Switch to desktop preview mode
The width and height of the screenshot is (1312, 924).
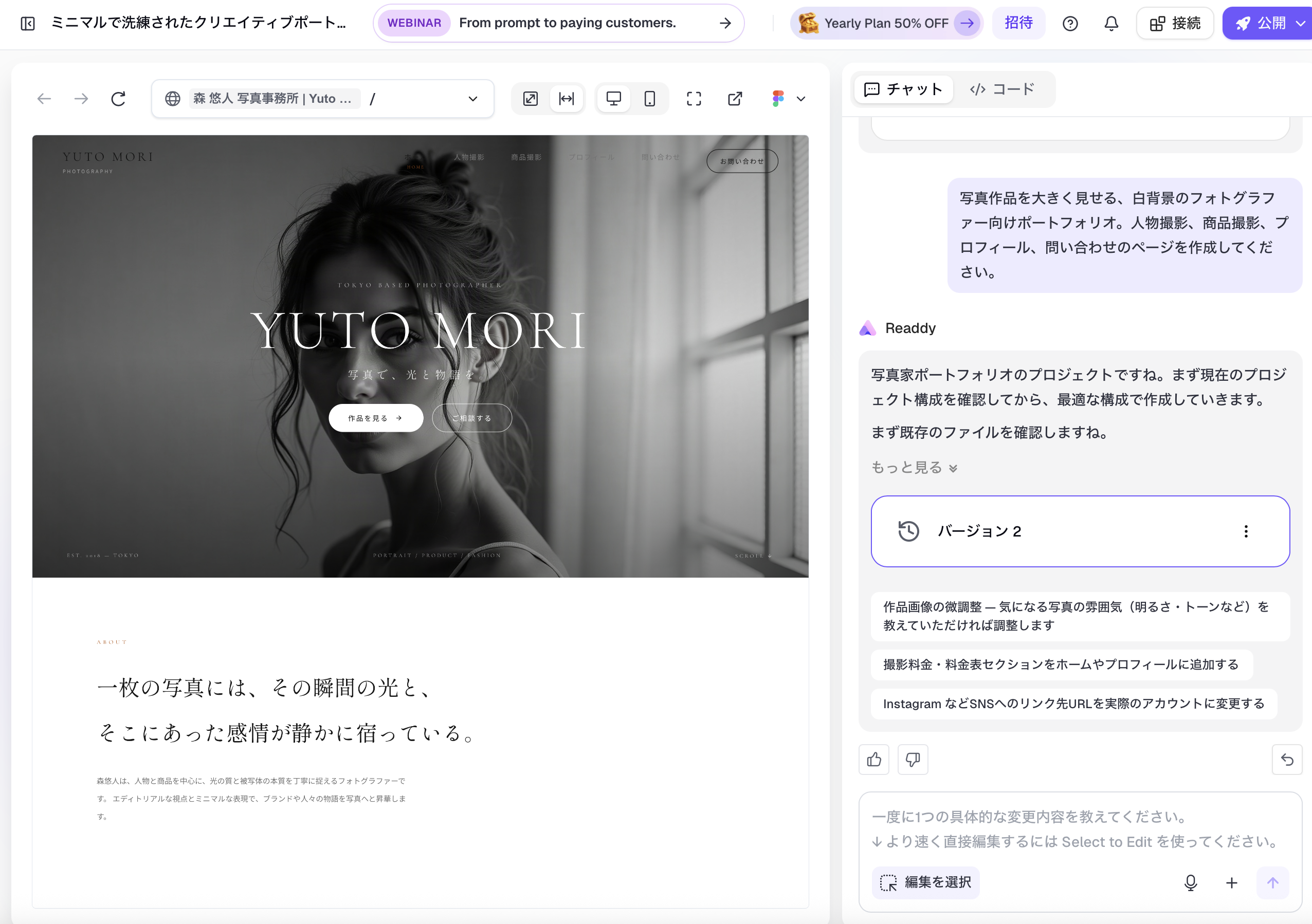click(614, 99)
